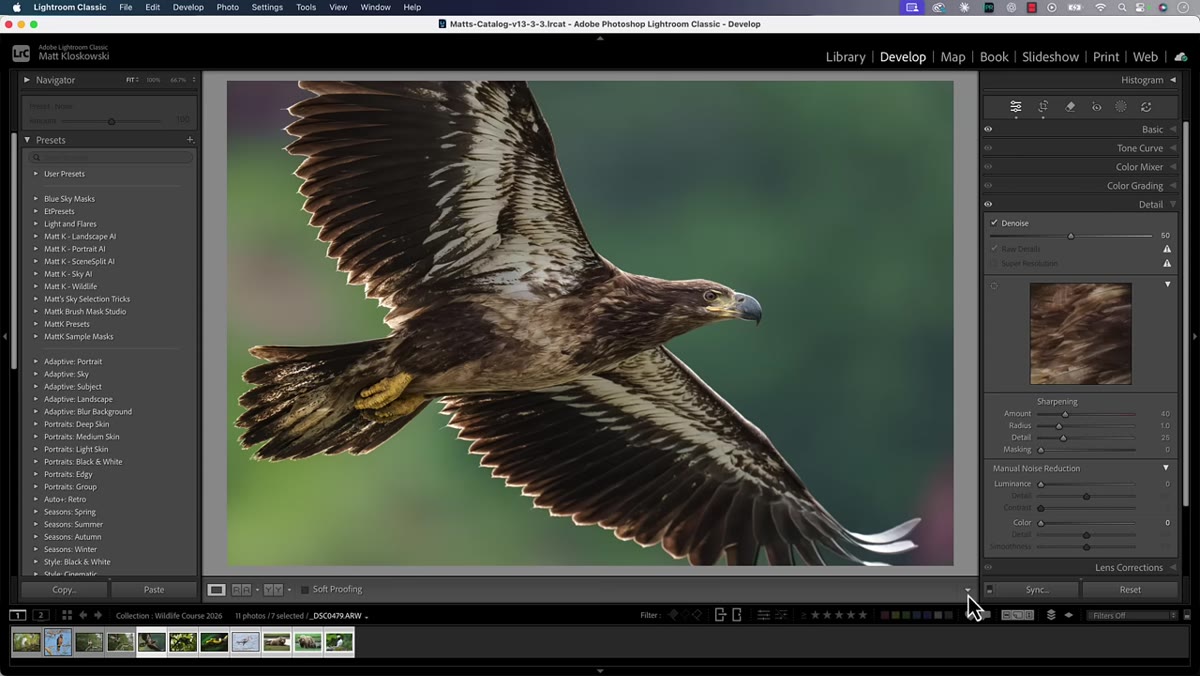Add a new preset with plus icon

[x=190, y=140]
